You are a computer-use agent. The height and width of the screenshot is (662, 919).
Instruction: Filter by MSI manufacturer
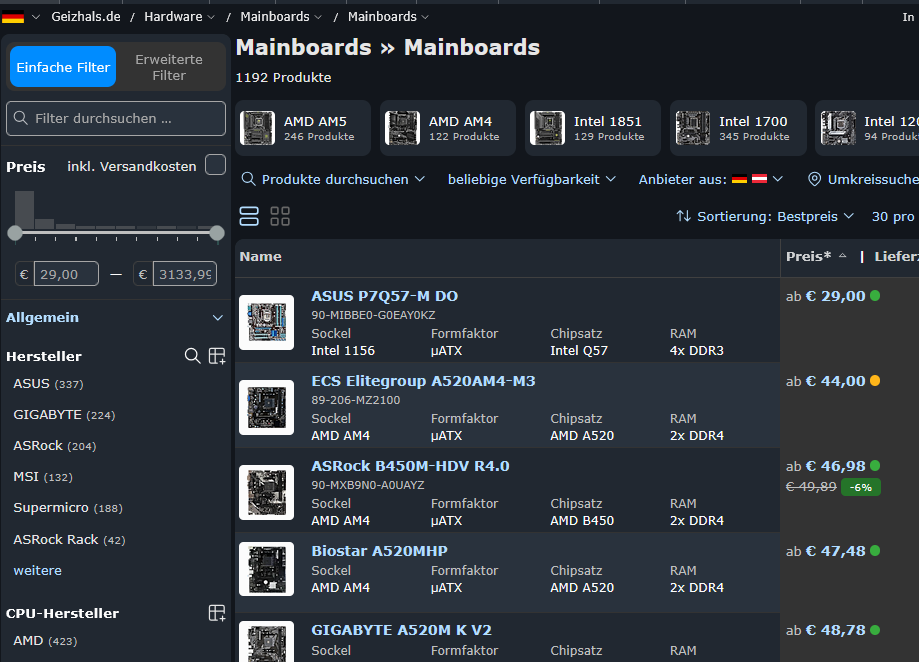click(x=43, y=477)
